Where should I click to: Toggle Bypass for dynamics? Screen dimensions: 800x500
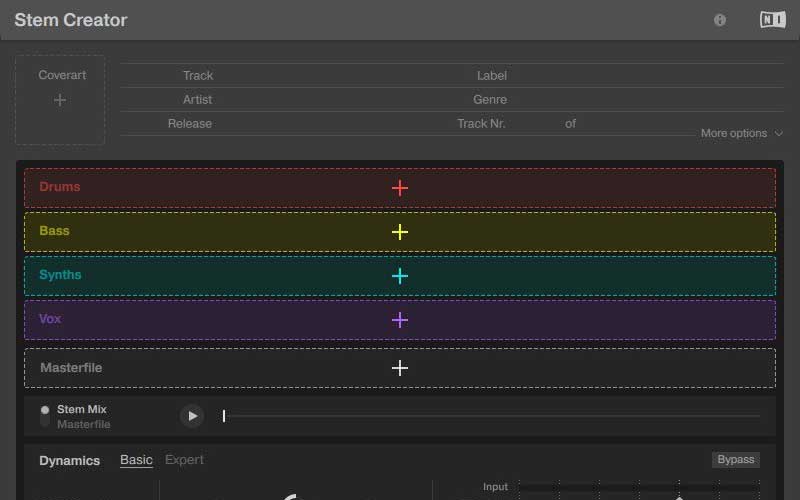point(736,459)
